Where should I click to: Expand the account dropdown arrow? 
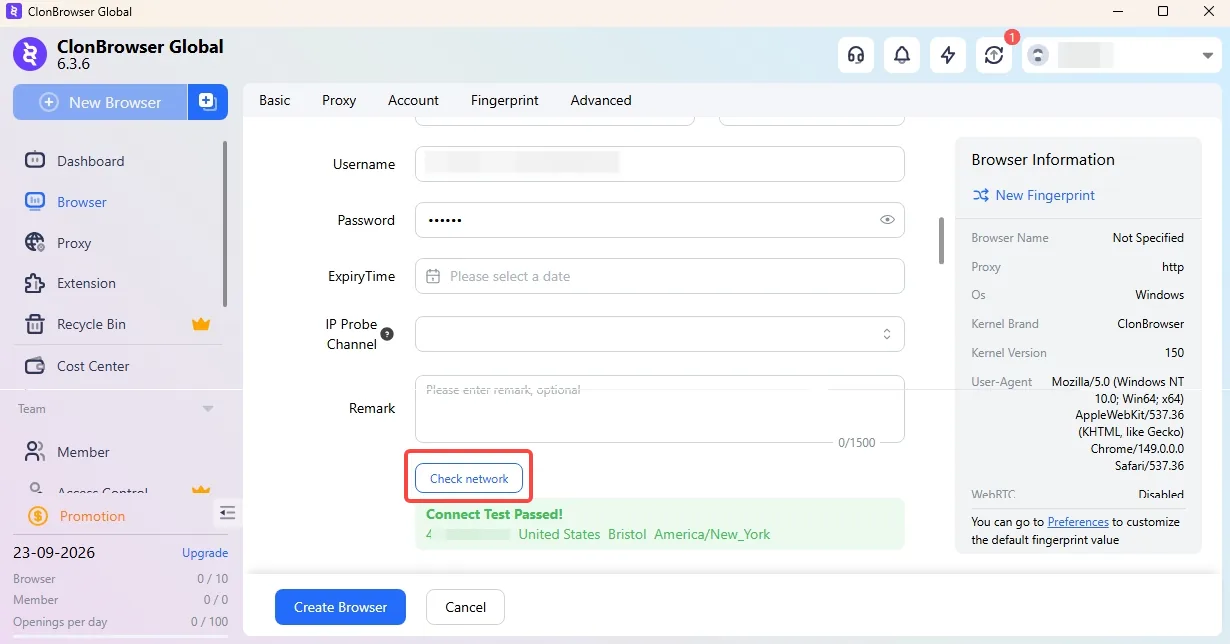pos(1208,56)
